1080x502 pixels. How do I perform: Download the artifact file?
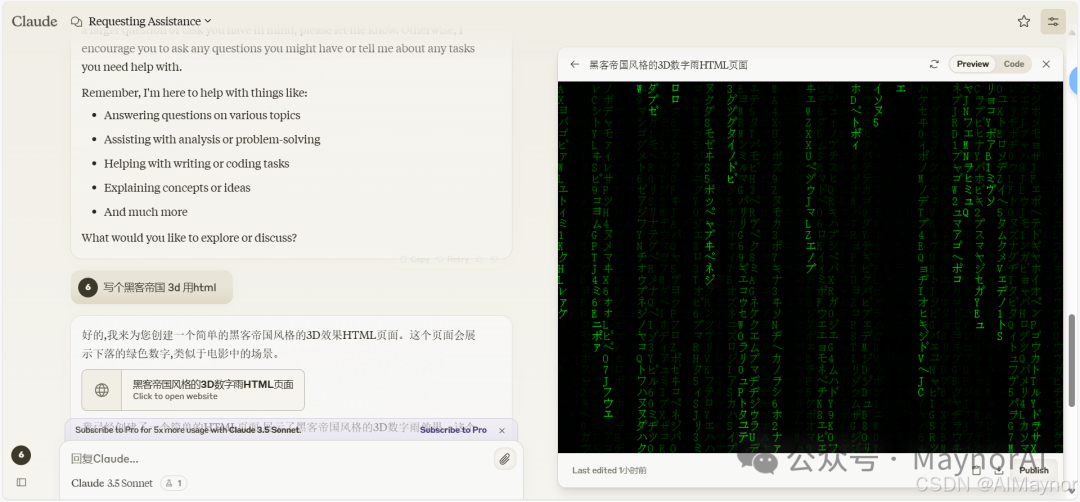(x=999, y=470)
